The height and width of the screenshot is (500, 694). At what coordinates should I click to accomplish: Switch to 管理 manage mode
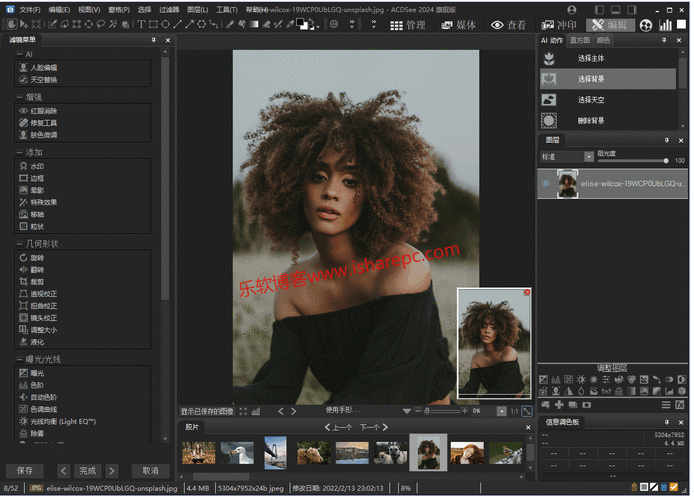point(408,25)
